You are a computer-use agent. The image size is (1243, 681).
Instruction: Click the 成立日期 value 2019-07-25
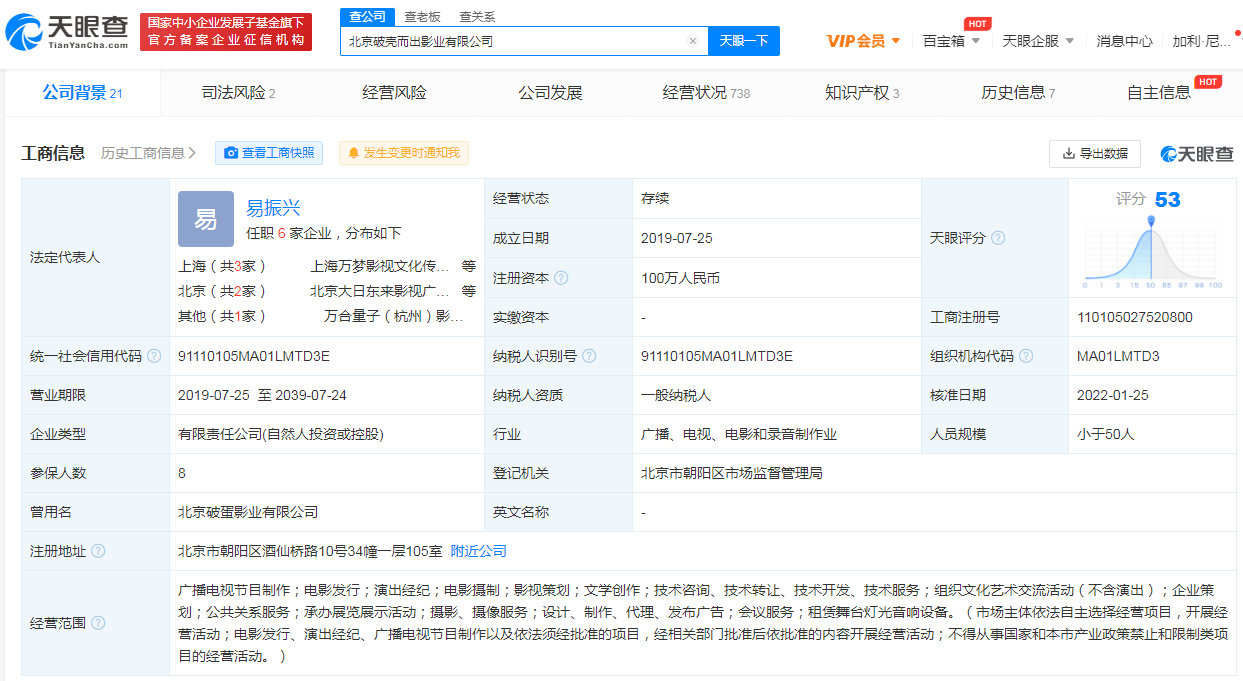(x=675, y=238)
